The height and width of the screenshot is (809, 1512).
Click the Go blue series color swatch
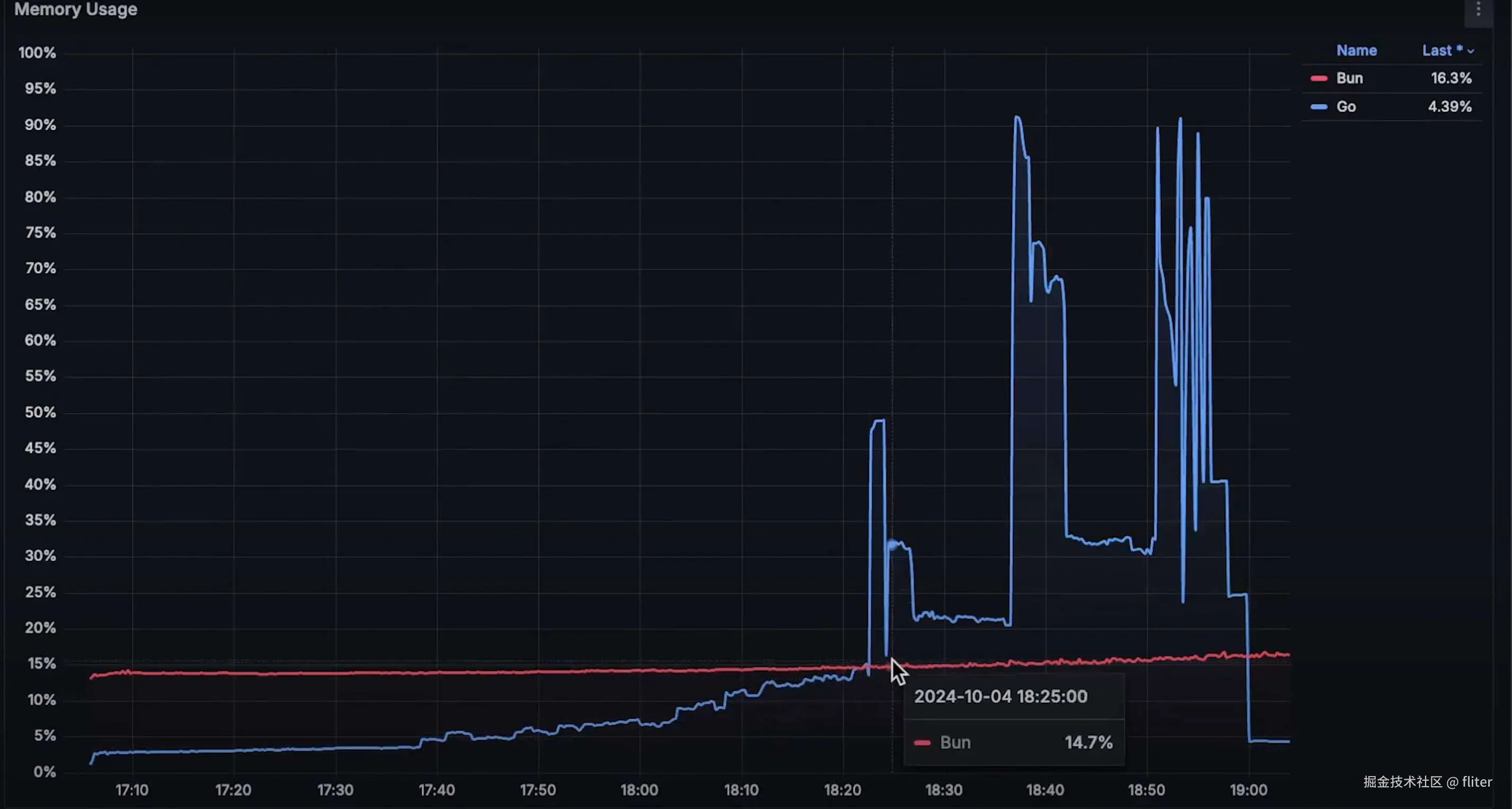[x=1319, y=107]
